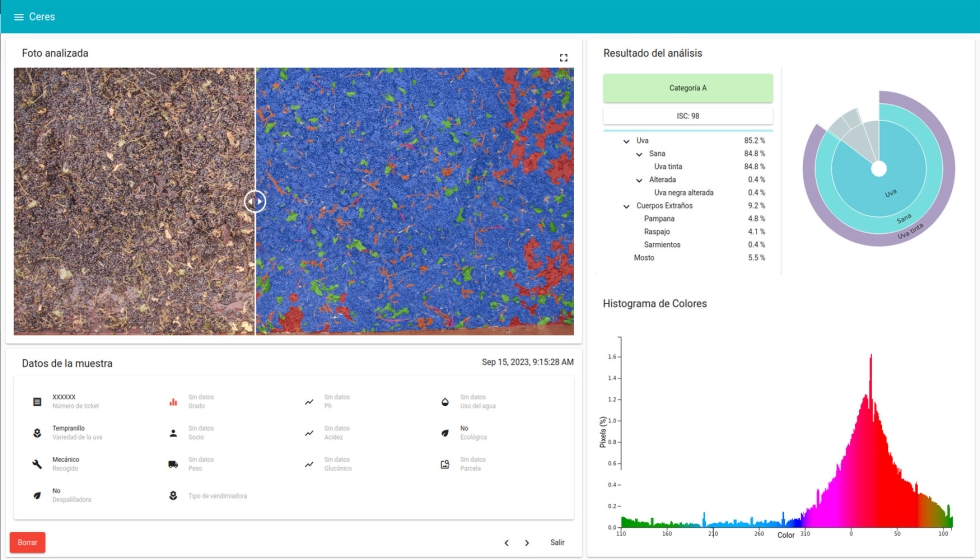Image resolution: width=980 pixels, height=560 pixels.
Task: Click the red Grado bar chart icon
Action: click(x=173, y=402)
